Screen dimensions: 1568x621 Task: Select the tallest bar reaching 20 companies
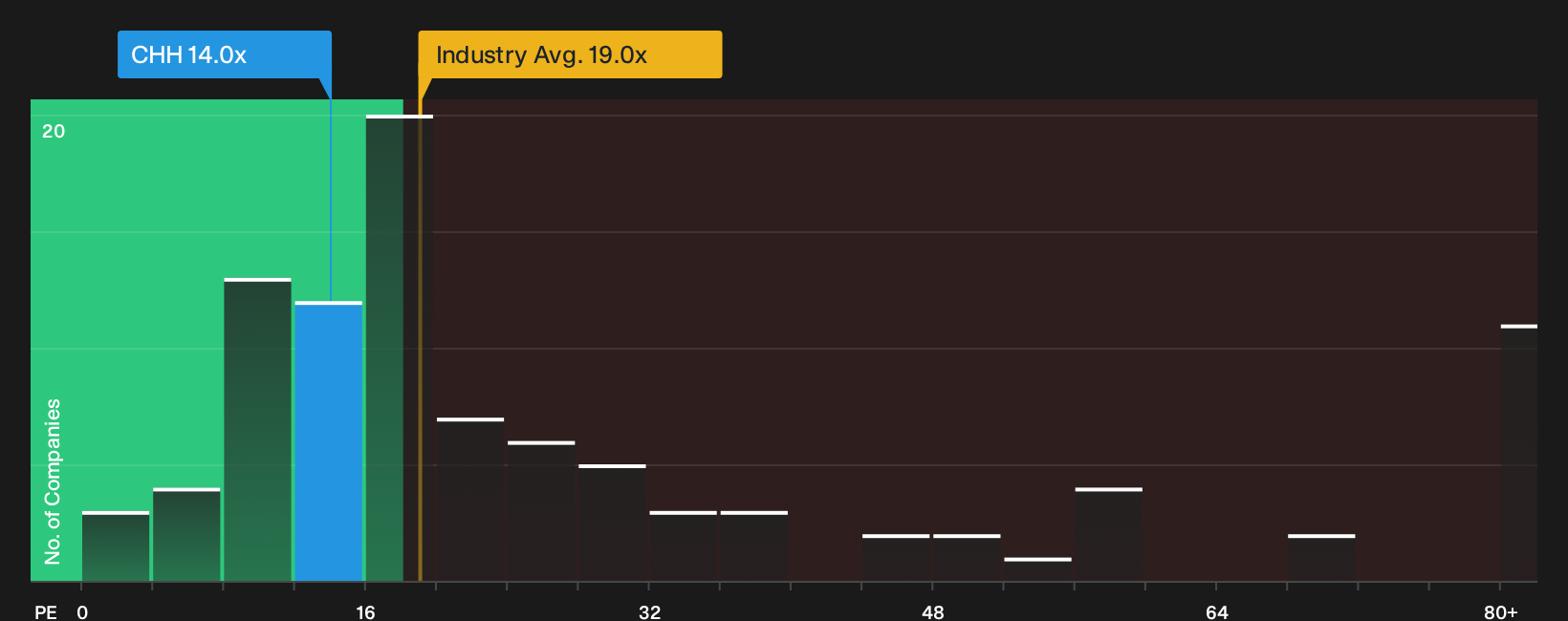pyautogui.click(x=400, y=349)
